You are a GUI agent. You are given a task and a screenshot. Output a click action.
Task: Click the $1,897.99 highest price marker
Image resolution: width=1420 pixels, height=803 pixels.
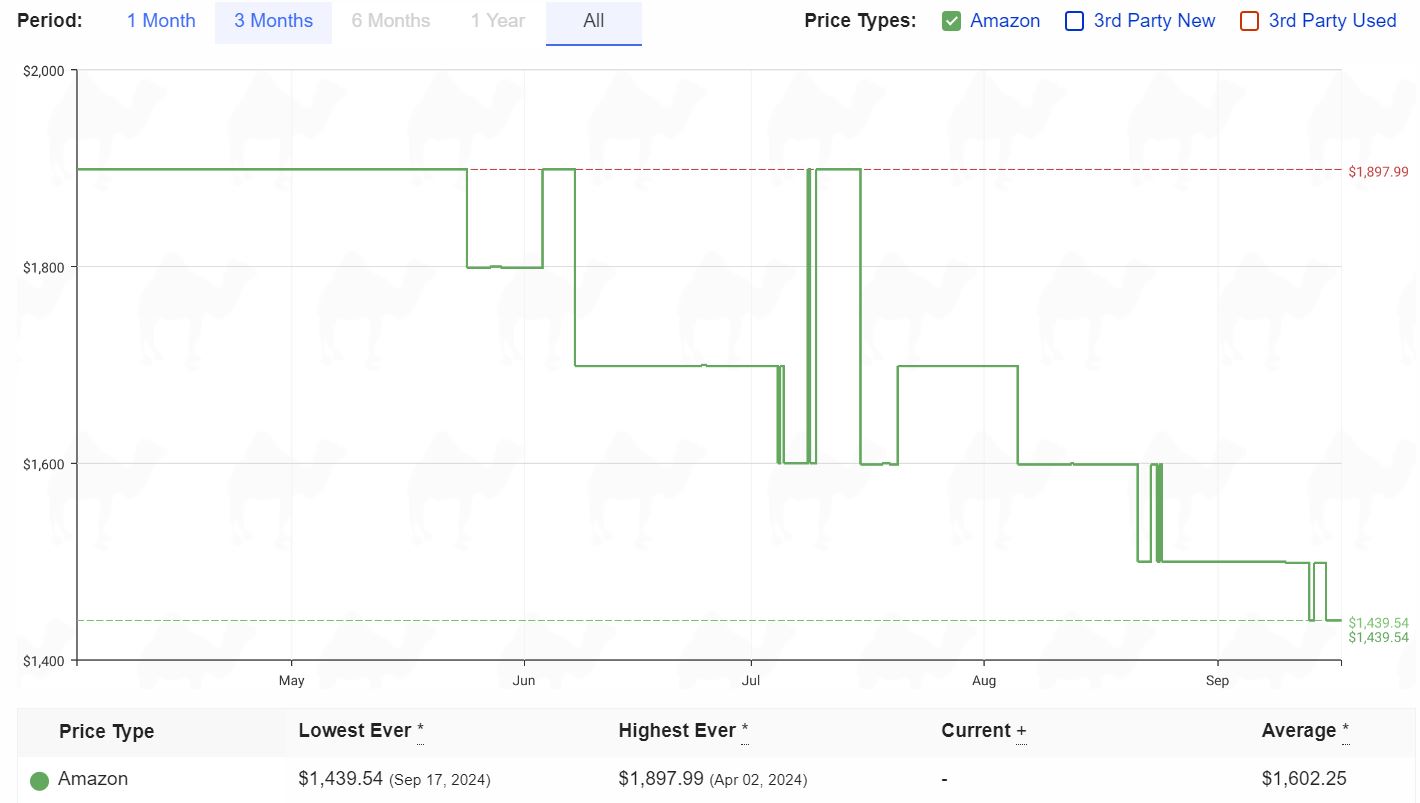(x=1378, y=172)
